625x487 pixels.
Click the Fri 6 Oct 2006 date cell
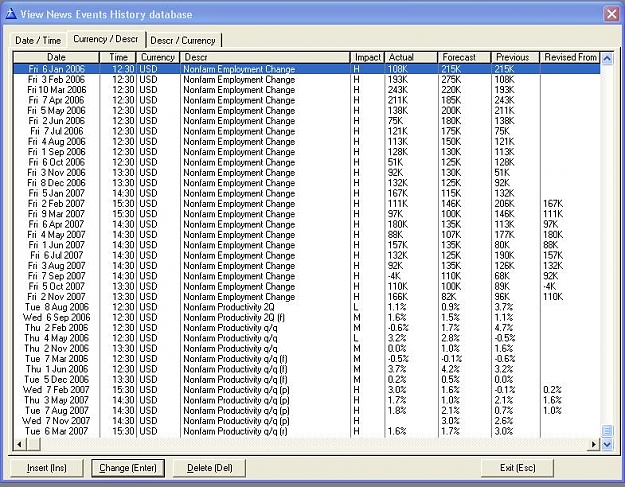click(x=56, y=162)
